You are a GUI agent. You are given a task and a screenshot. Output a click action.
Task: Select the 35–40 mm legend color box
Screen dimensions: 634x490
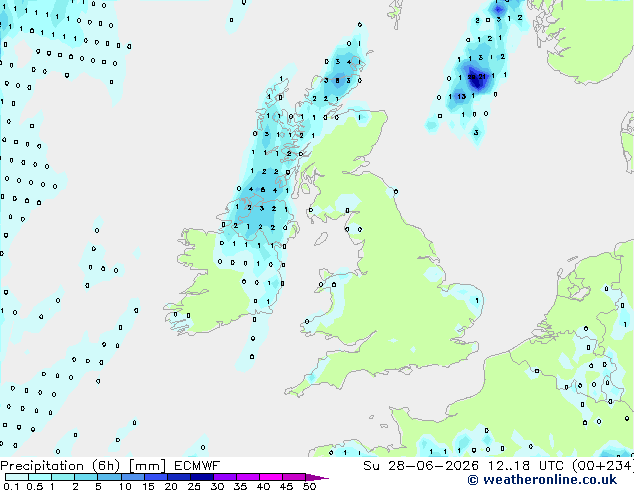point(248,477)
